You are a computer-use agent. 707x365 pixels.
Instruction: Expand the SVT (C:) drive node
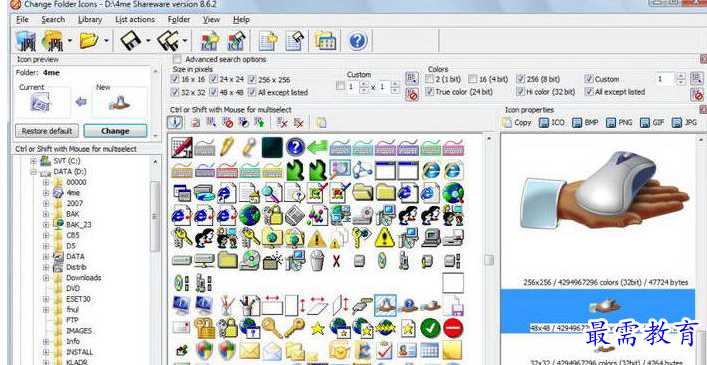point(34,161)
